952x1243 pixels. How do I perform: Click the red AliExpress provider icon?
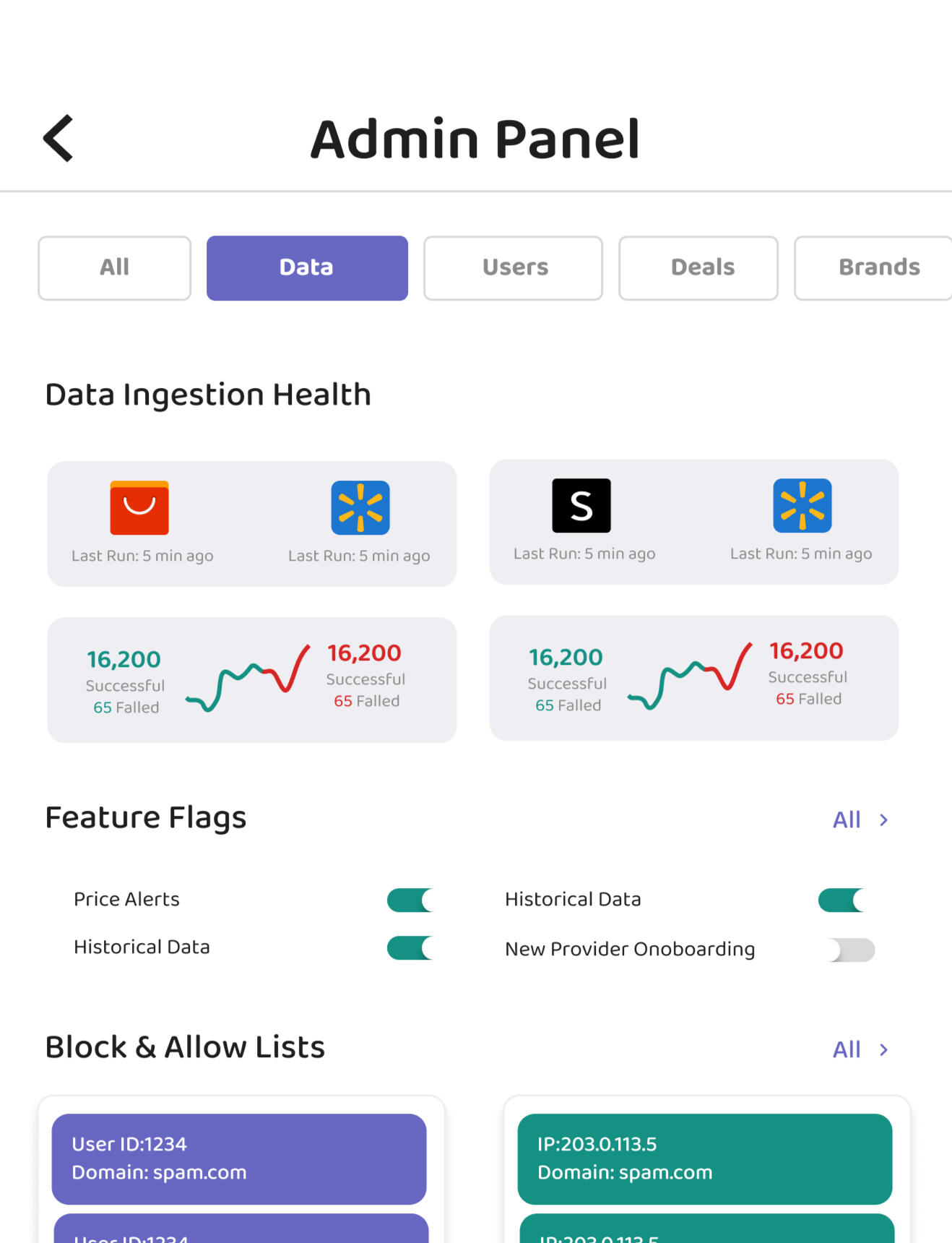pyautogui.click(x=139, y=508)
